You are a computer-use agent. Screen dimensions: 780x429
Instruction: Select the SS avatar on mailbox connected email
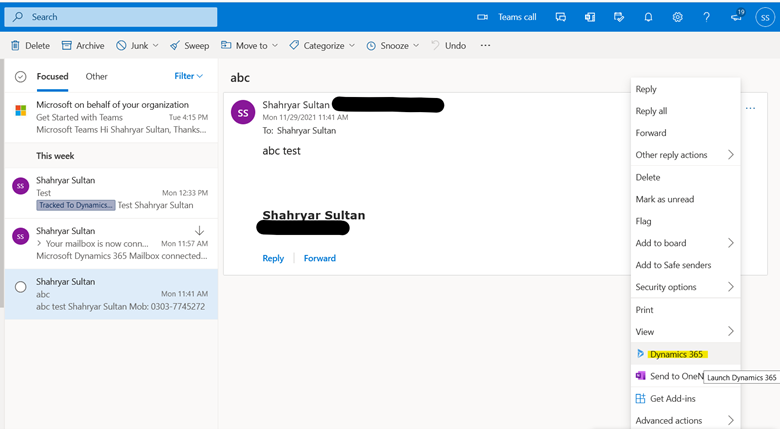[x=20, y=236]
